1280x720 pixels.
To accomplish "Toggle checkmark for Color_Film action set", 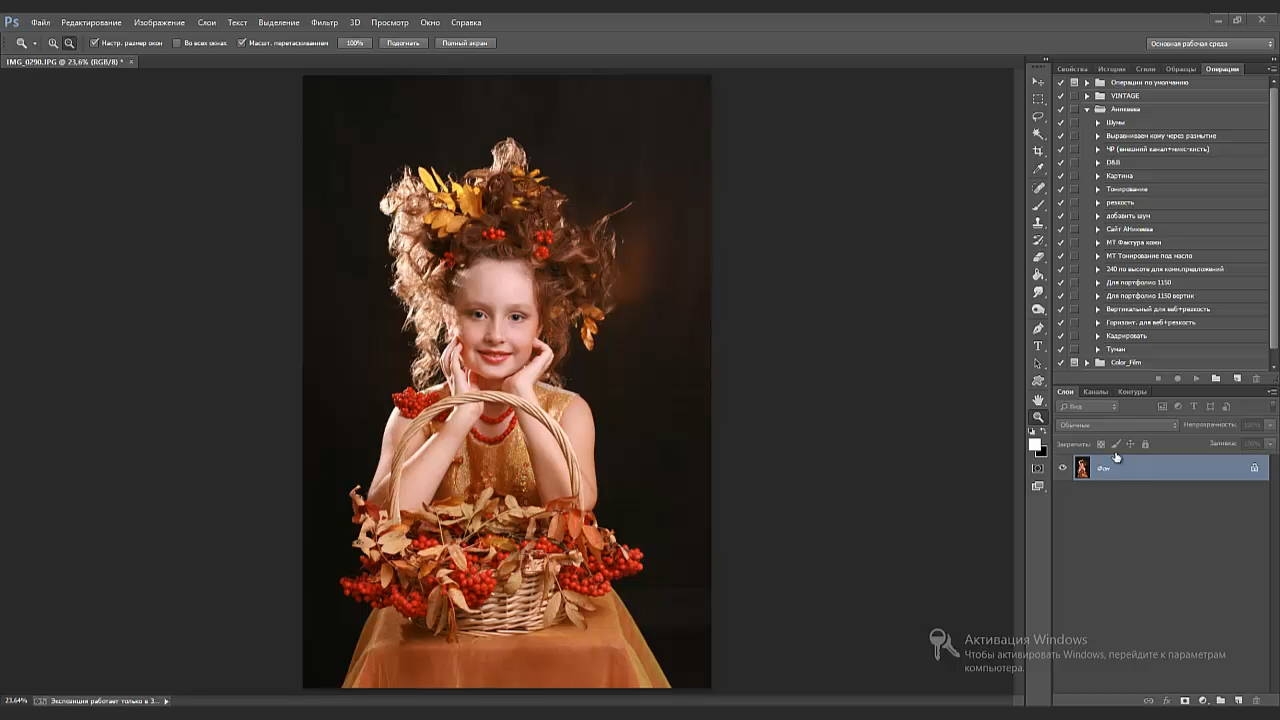I will point(1060,362).
